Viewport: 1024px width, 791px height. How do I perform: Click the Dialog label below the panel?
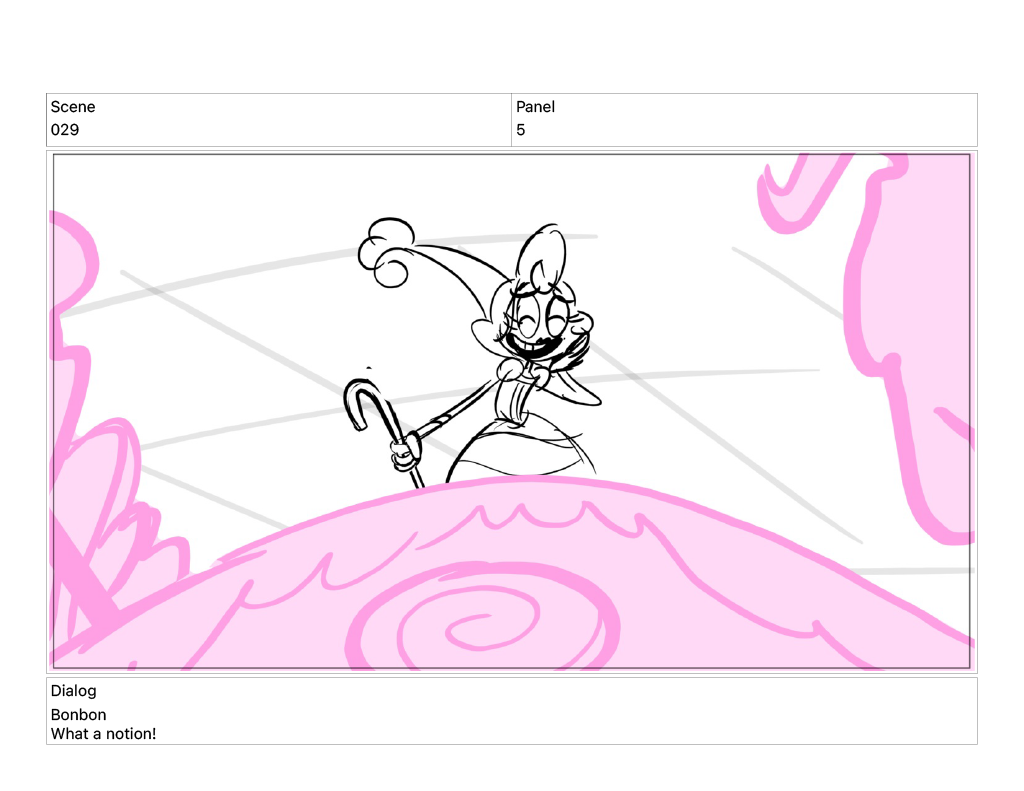(74, 691)
